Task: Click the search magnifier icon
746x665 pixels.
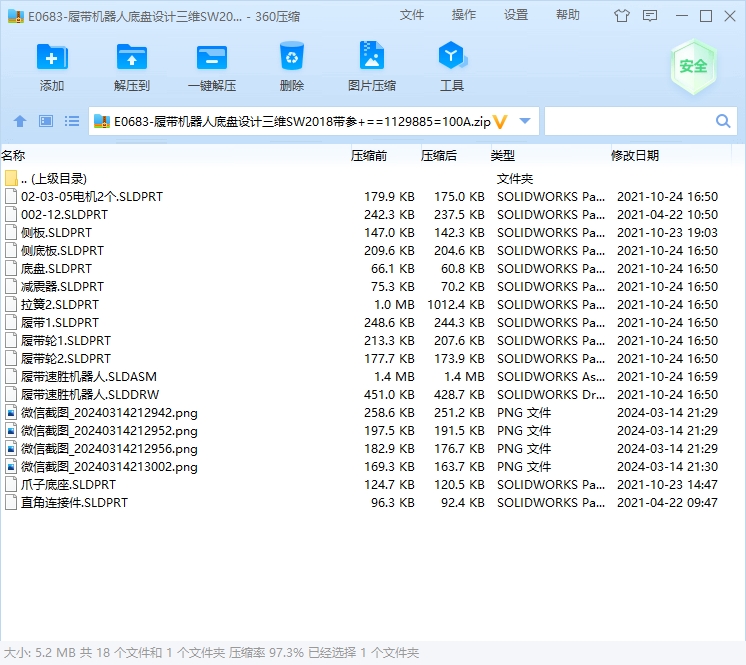Action: 723,121
